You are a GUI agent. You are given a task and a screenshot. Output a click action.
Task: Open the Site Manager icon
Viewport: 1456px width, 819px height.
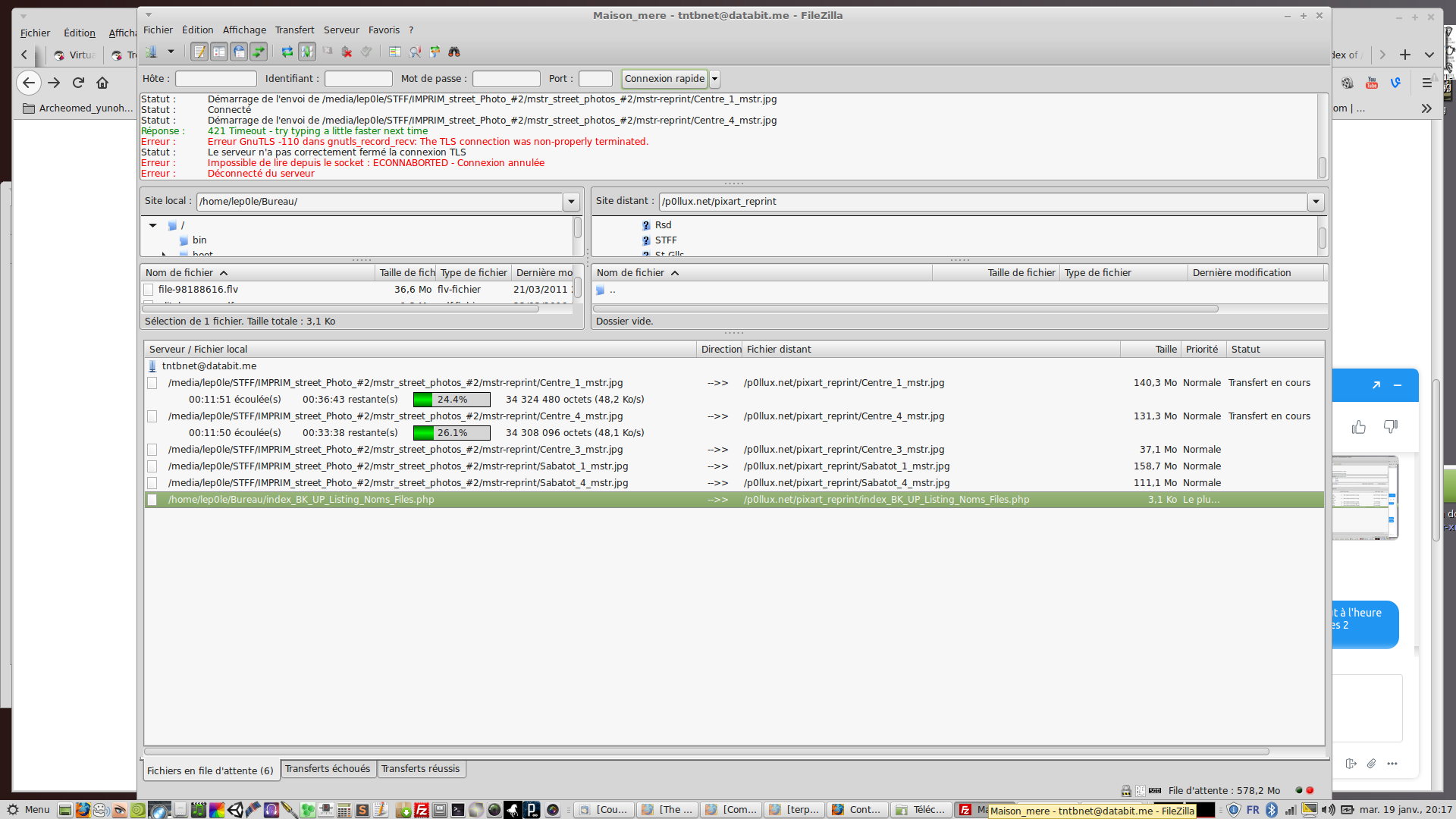(x=152, y=52)
